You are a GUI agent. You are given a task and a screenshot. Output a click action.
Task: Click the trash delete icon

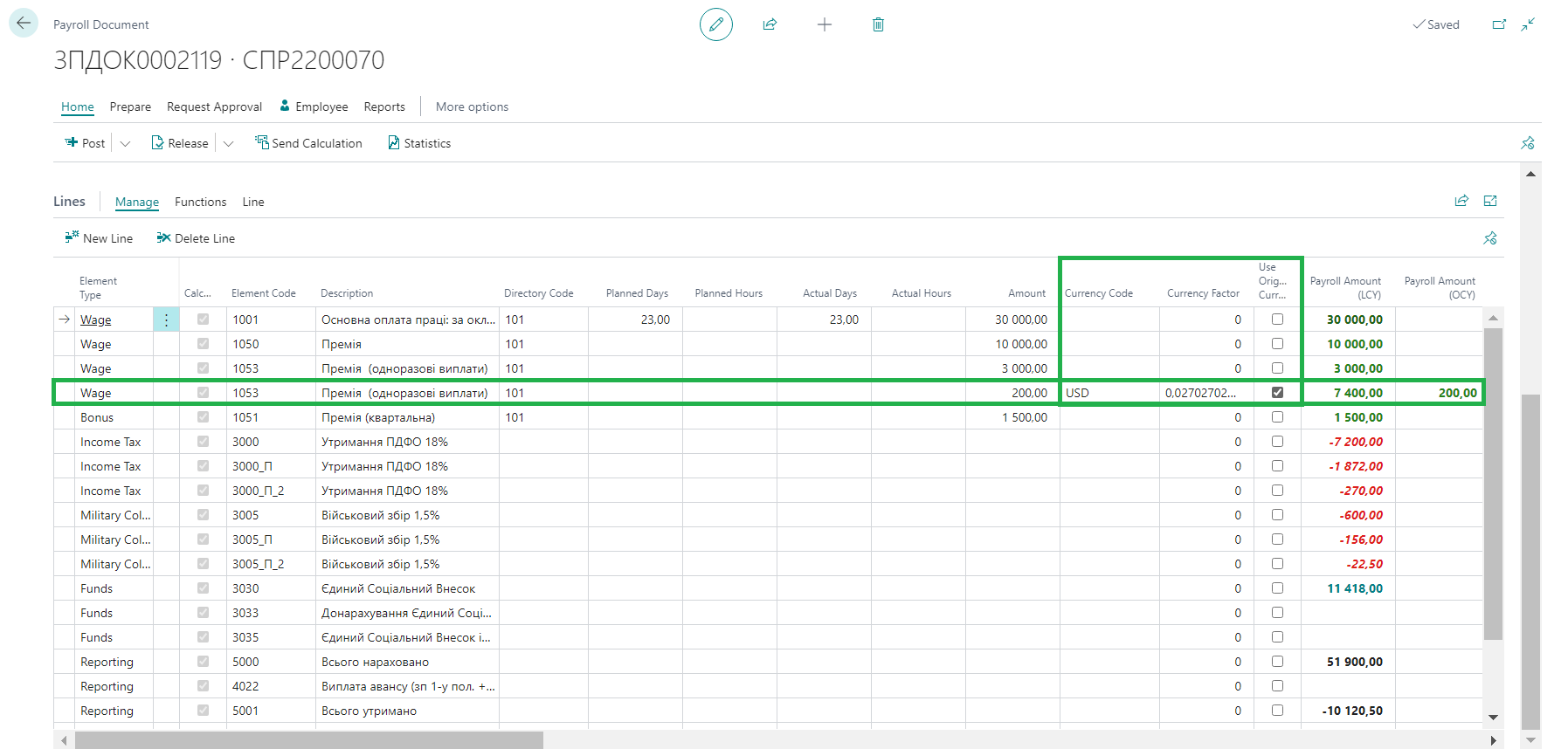pyautogui.click(x=878, y=24)
